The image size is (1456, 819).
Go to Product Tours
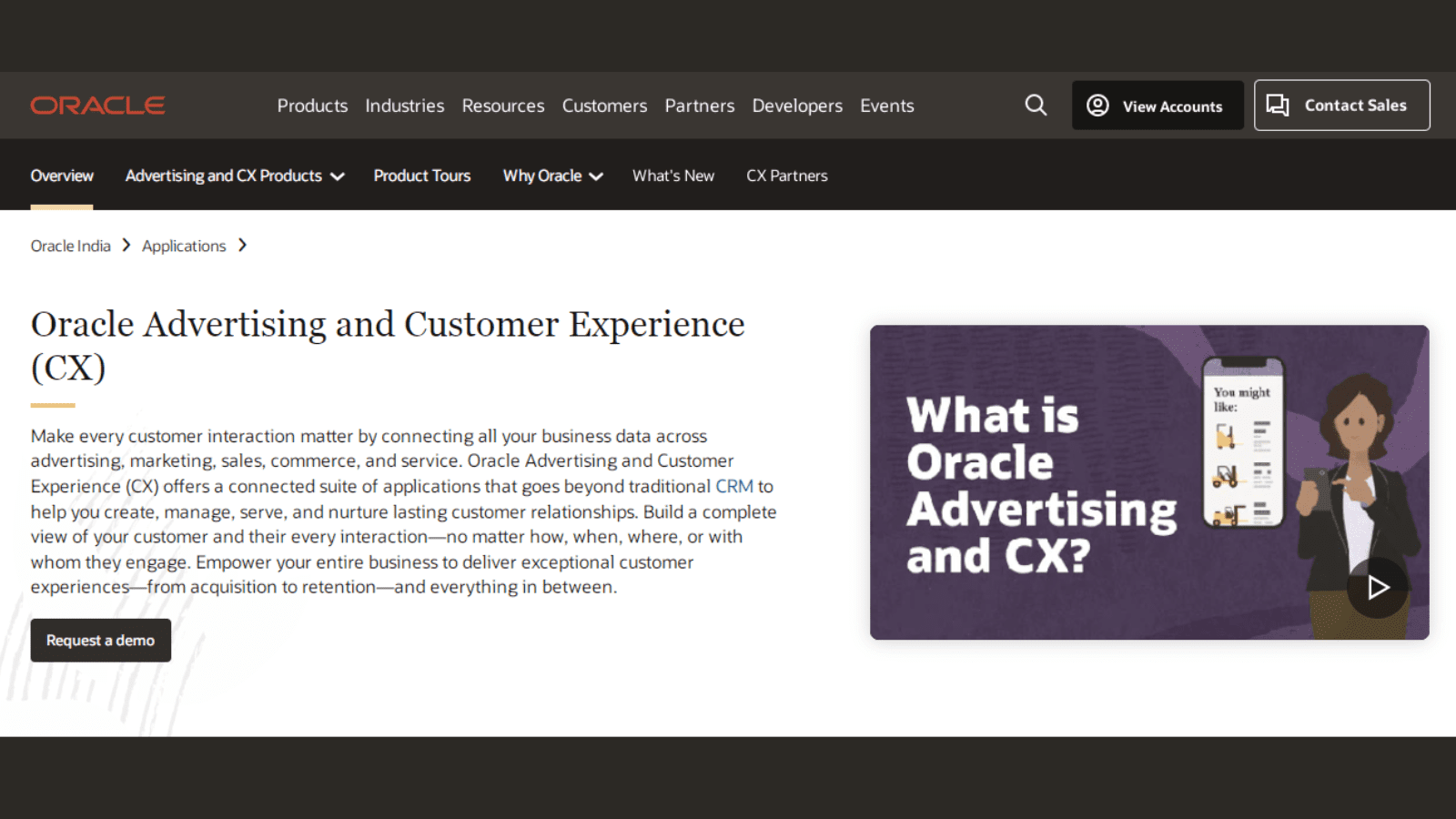click(x=422, y=176)
